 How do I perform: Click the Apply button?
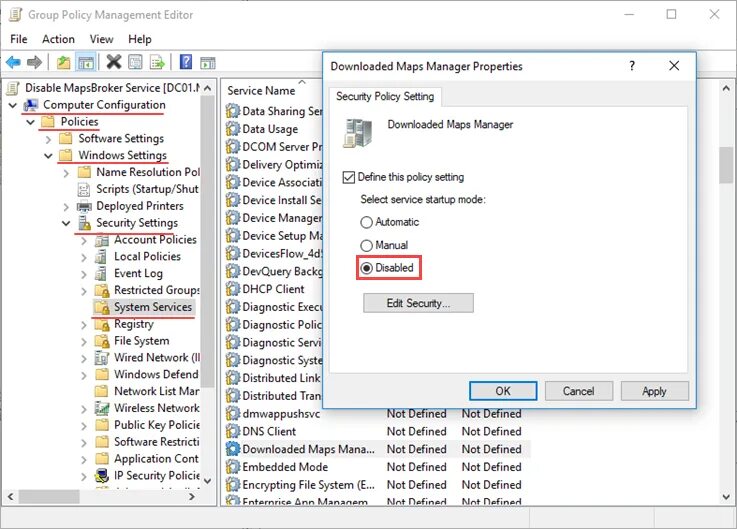tap(654, 391)
